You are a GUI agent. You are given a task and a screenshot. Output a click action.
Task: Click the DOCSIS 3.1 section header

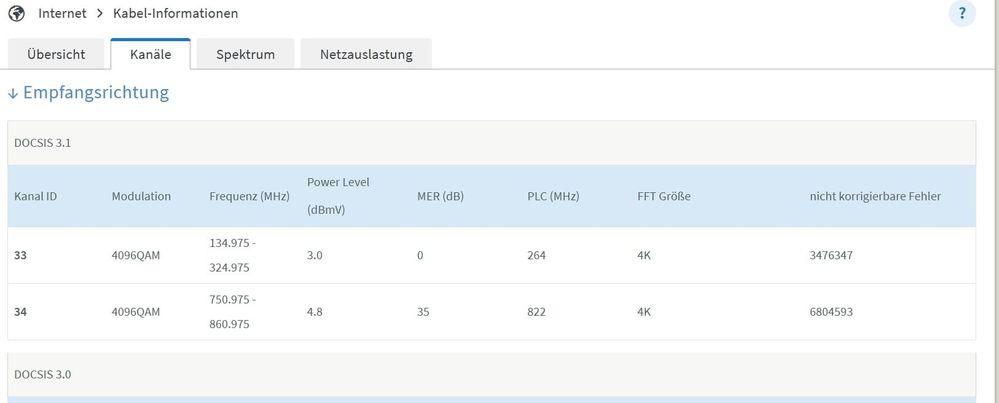click(42, 143)
